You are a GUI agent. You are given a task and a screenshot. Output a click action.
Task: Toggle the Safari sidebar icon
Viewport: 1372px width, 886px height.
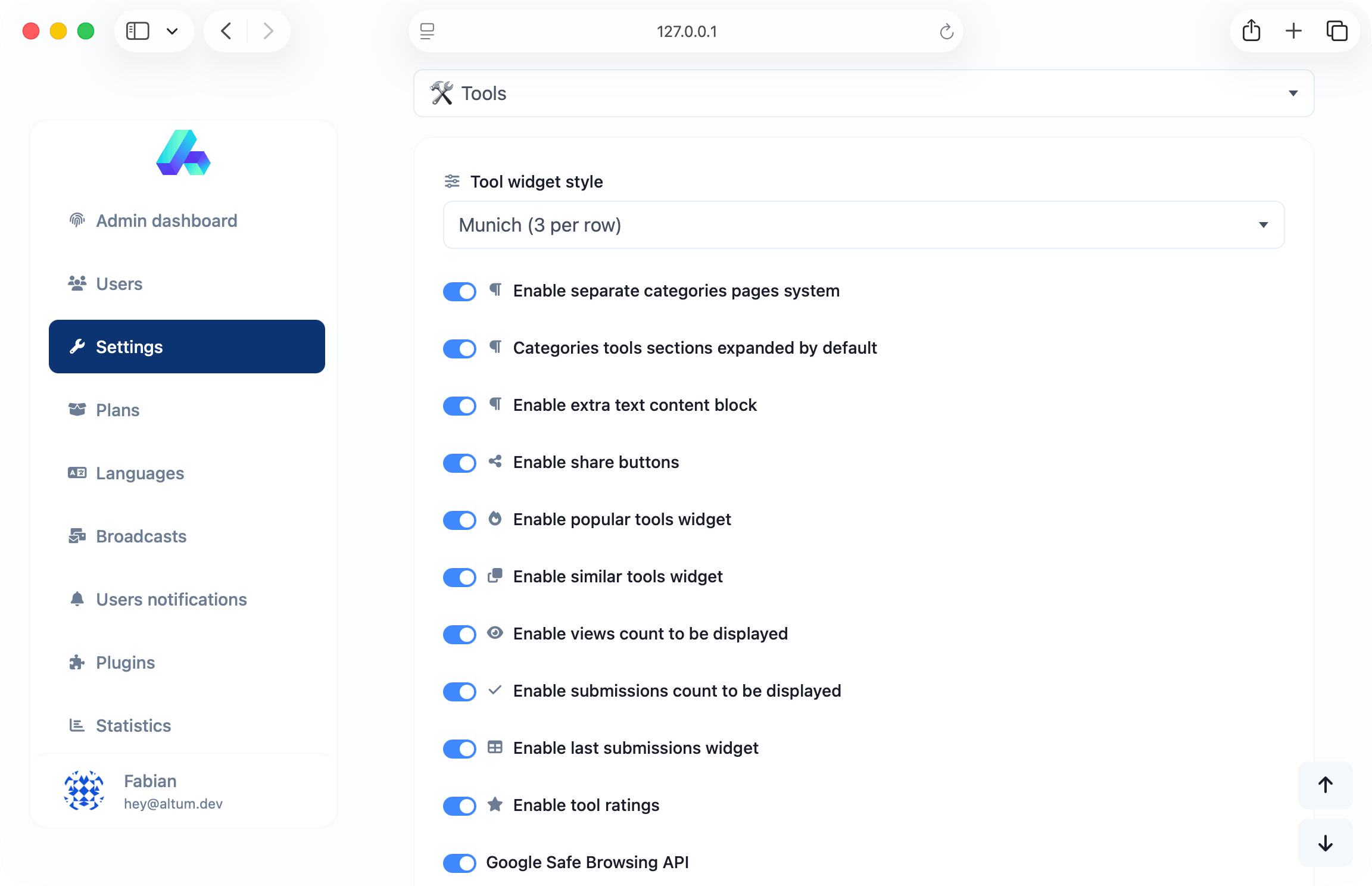click(x=138, y=30)
